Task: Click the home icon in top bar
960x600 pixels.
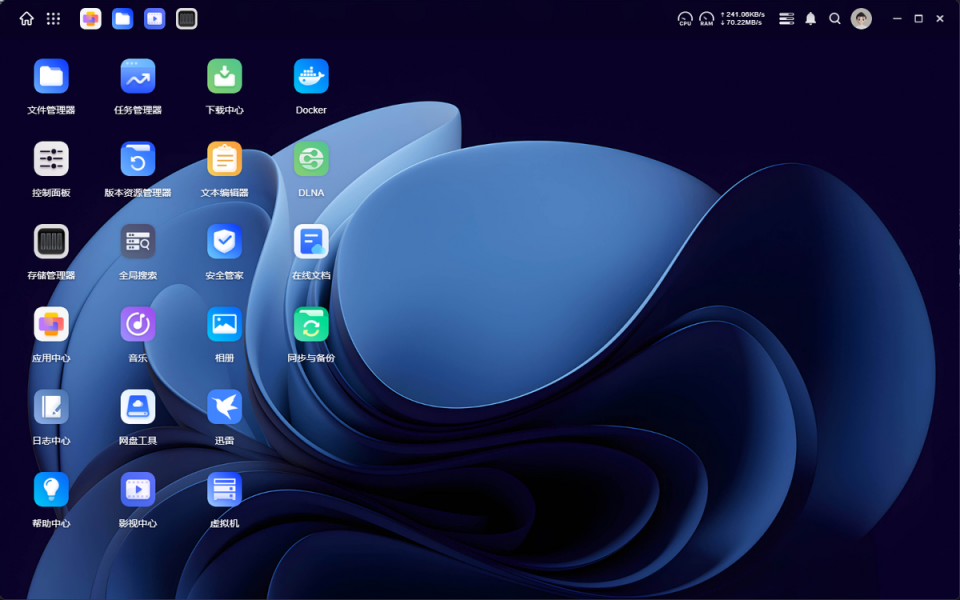Action: pyautogui.click(x=26, y=19)
